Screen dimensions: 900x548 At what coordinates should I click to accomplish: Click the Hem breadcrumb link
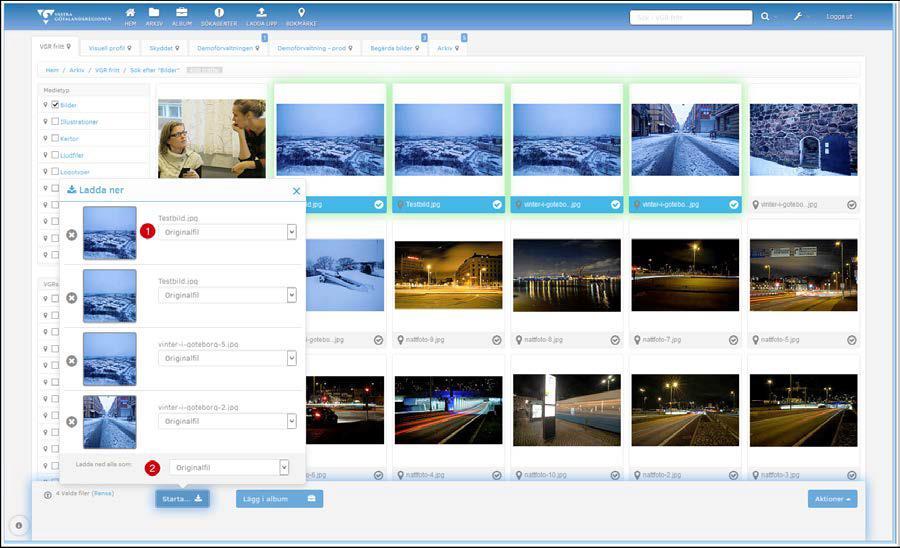52,70
